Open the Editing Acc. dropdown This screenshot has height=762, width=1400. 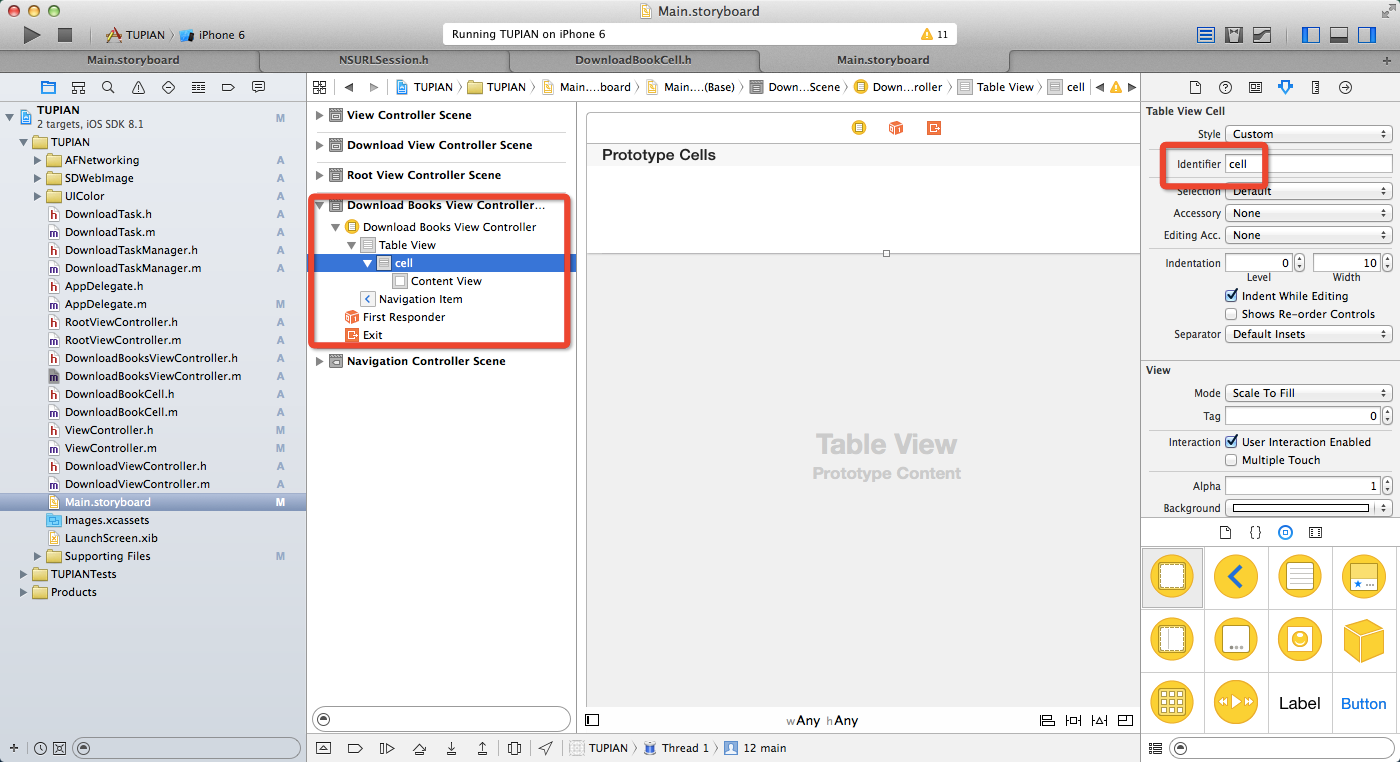pyautogui.click(x=1309, y=235)
